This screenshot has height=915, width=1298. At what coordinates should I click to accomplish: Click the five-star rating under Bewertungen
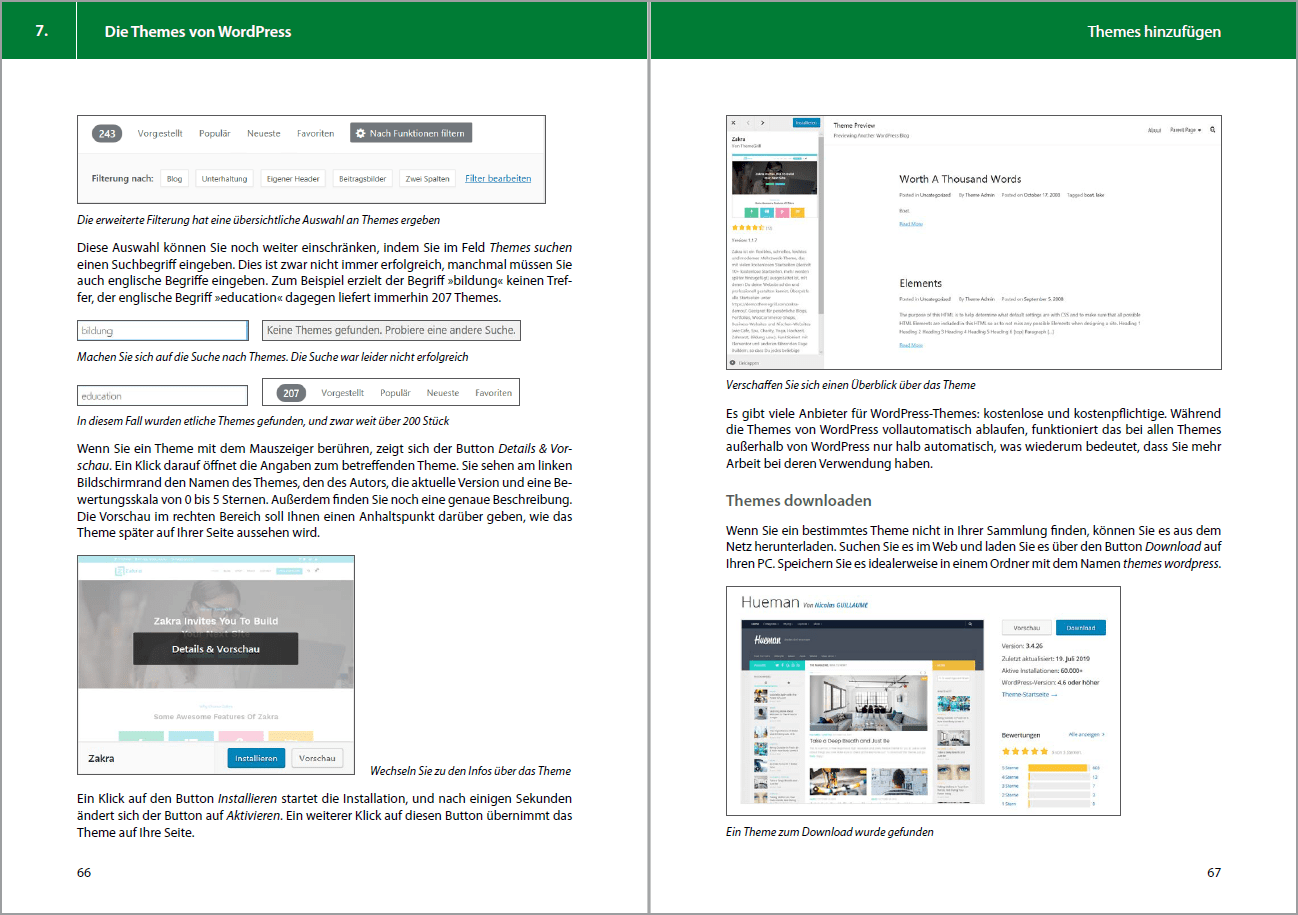tap(1025, 751)
